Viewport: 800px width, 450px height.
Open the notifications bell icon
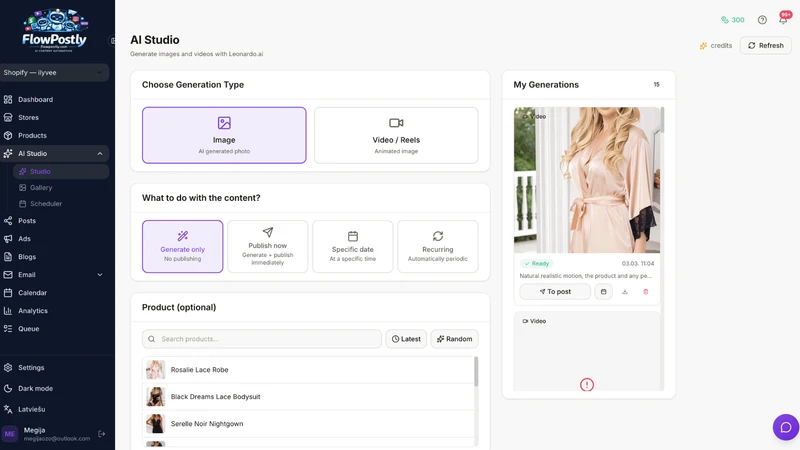click(x=783, y=19)
